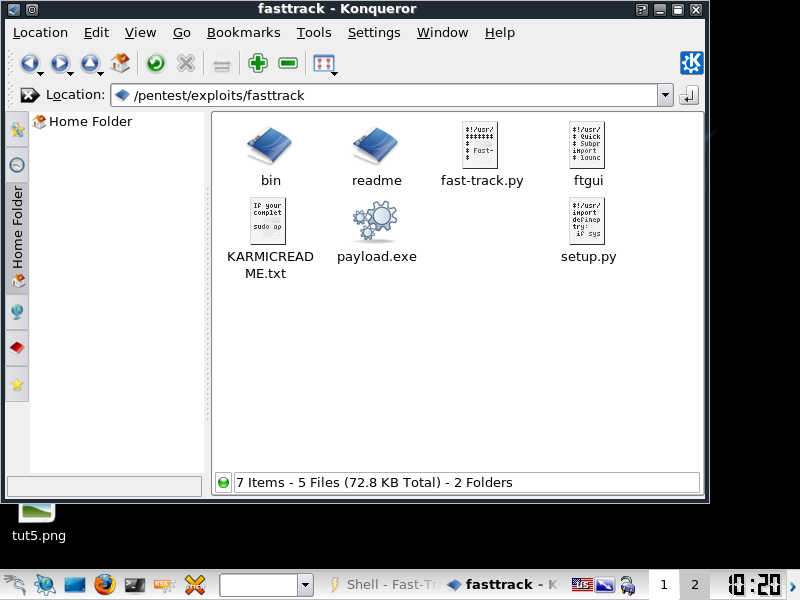Open the Go menu
The image size is (800, 600).
point(182,33)
